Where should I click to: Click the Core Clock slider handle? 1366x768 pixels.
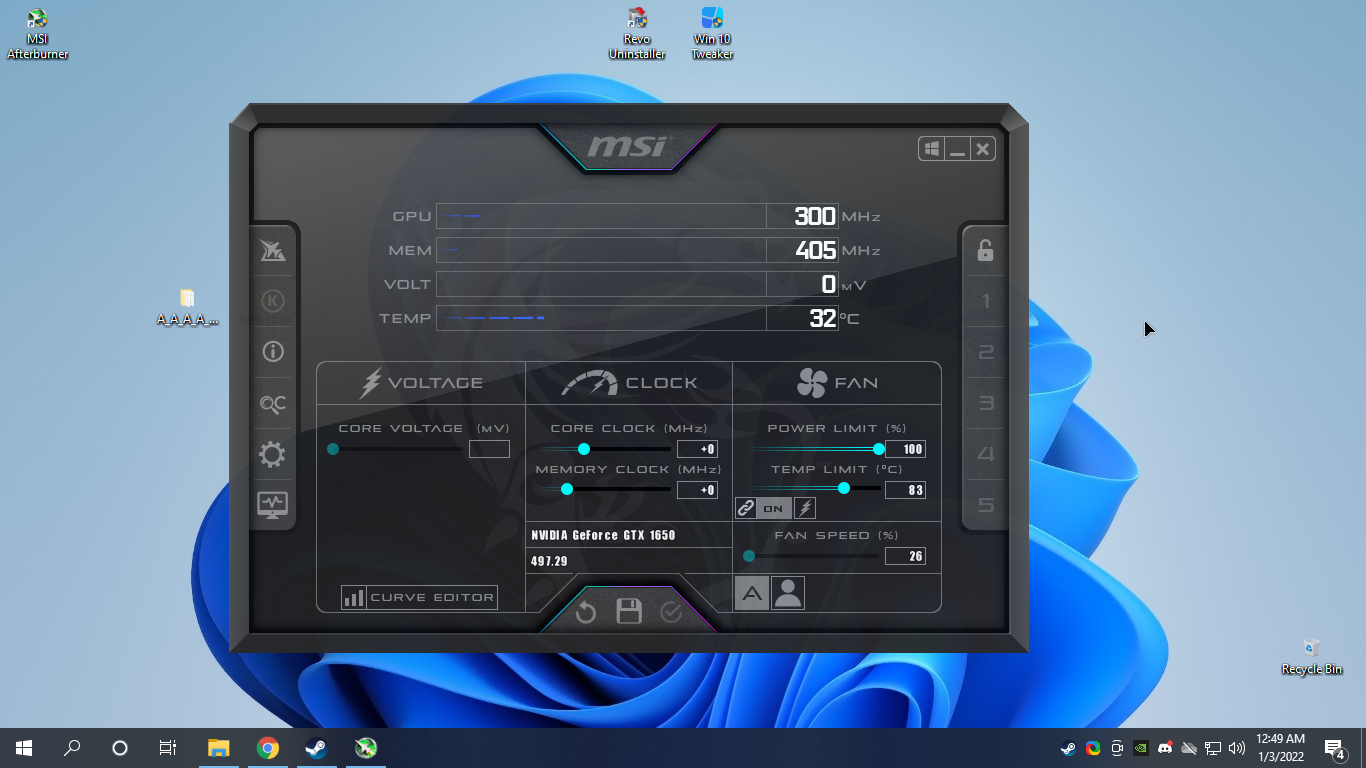[584, 449]
